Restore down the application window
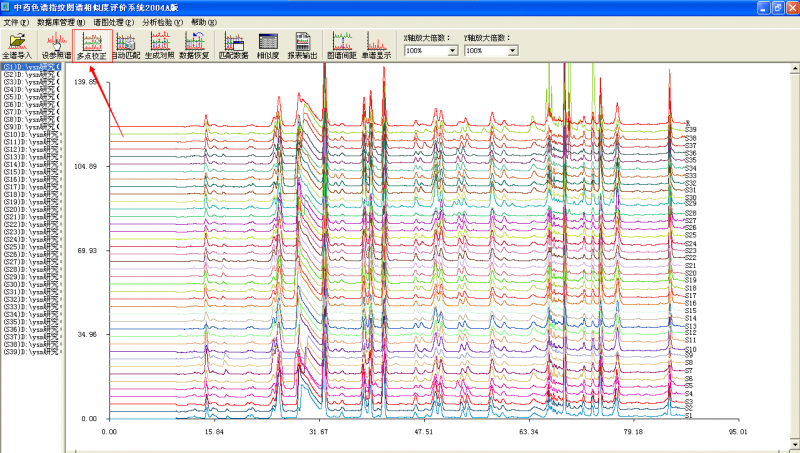800x453 pixels. [778, 8]
